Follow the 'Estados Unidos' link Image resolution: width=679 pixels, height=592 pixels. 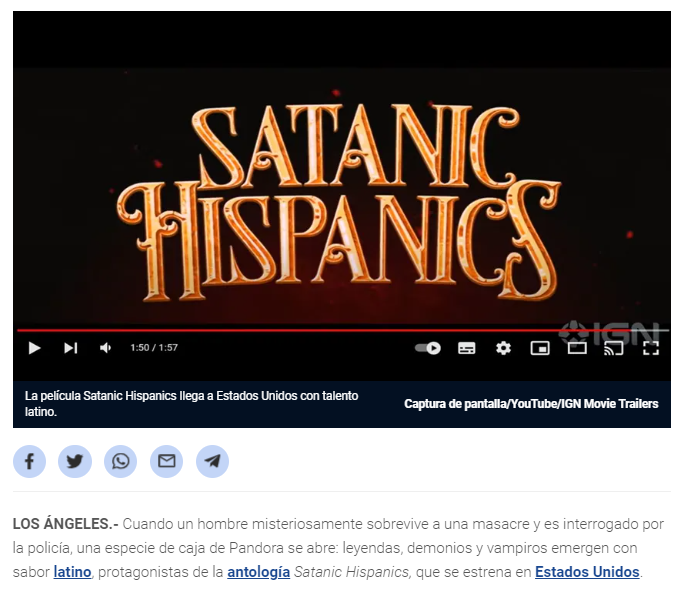tap(587, 572)
